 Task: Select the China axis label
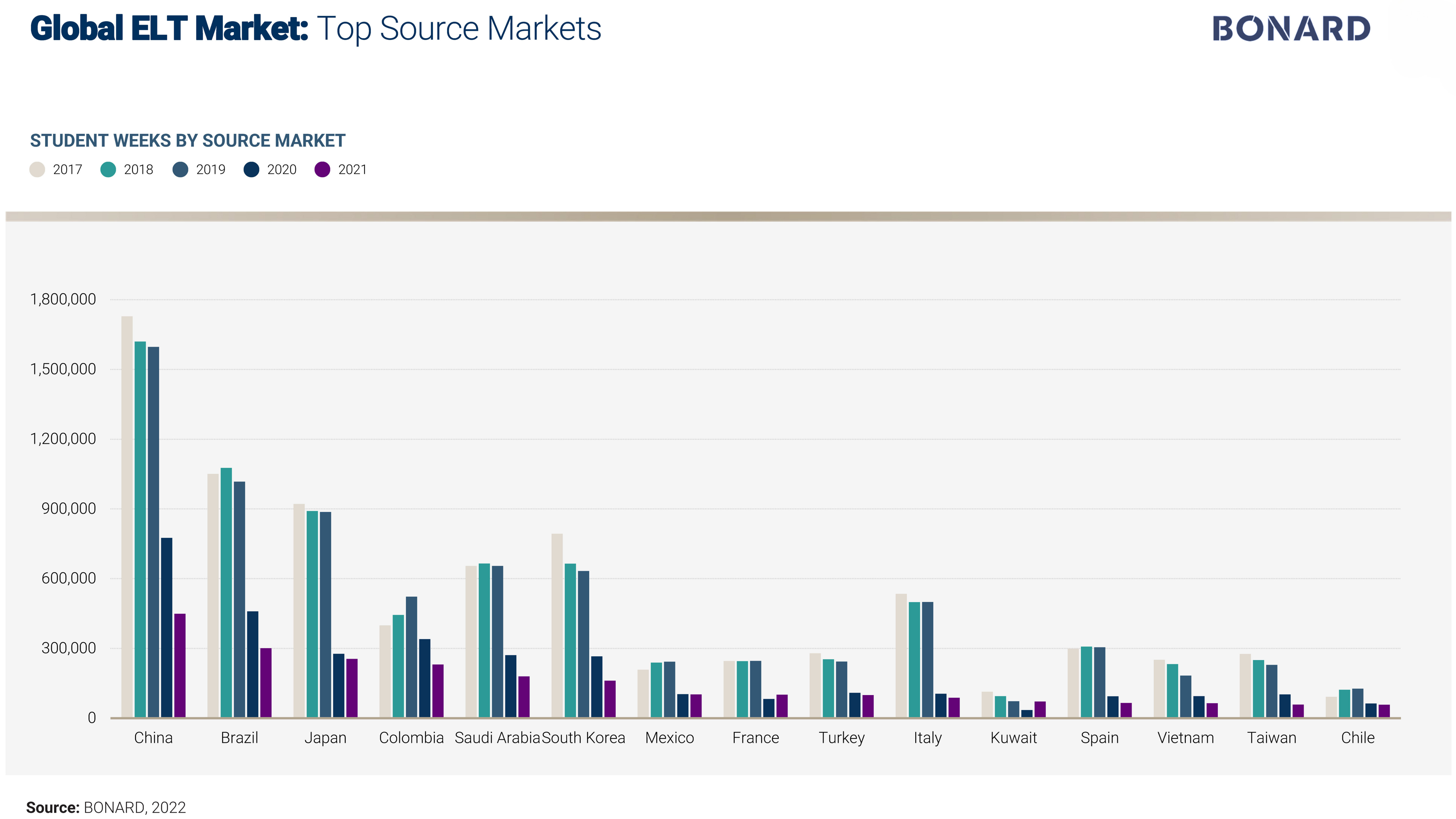pos(153,737)
